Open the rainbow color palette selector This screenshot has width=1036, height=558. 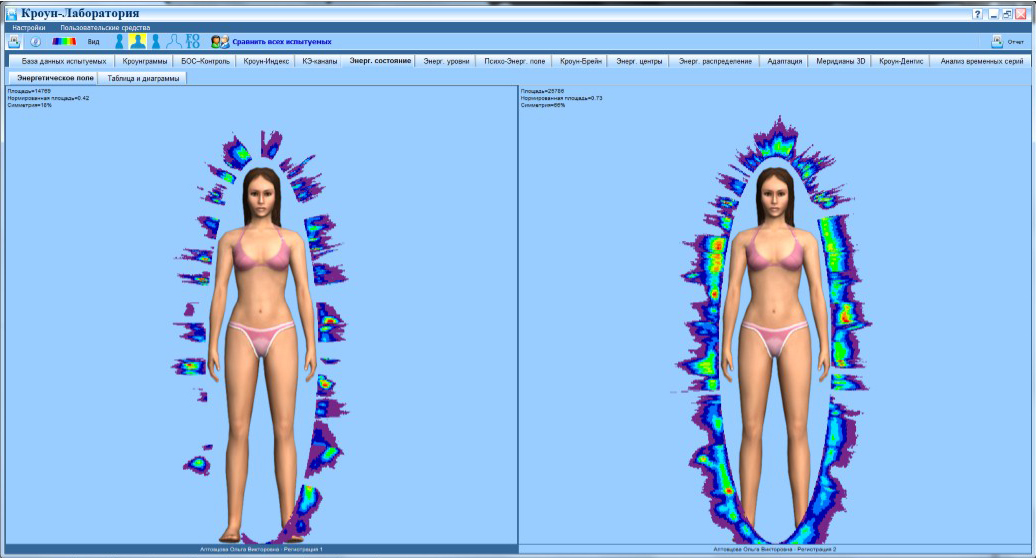64,42
